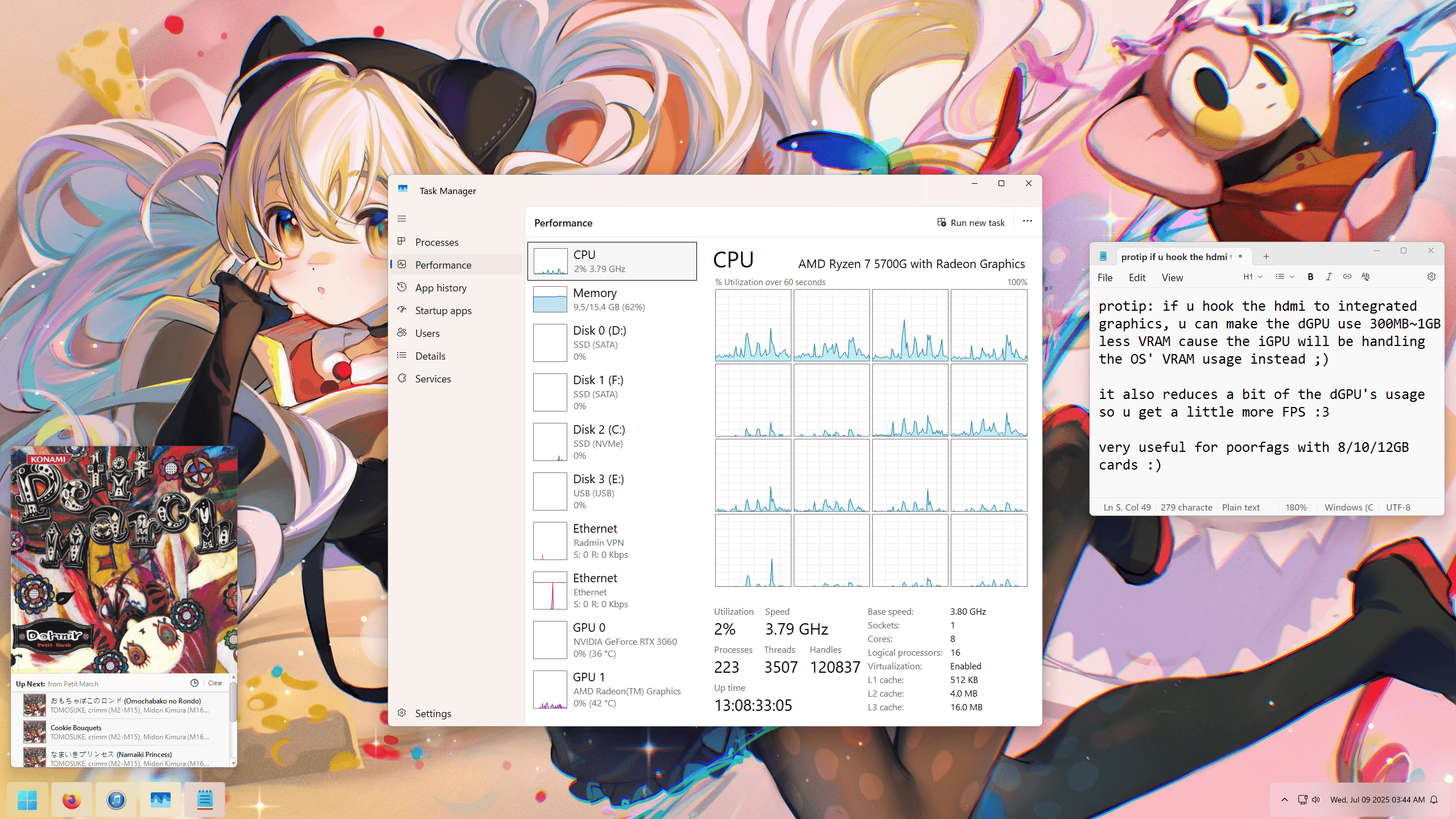Image resolution: width=1456 pixels, height=819 pixels.
Task: Open the network icon in system tray
Action: [1302, 800]
